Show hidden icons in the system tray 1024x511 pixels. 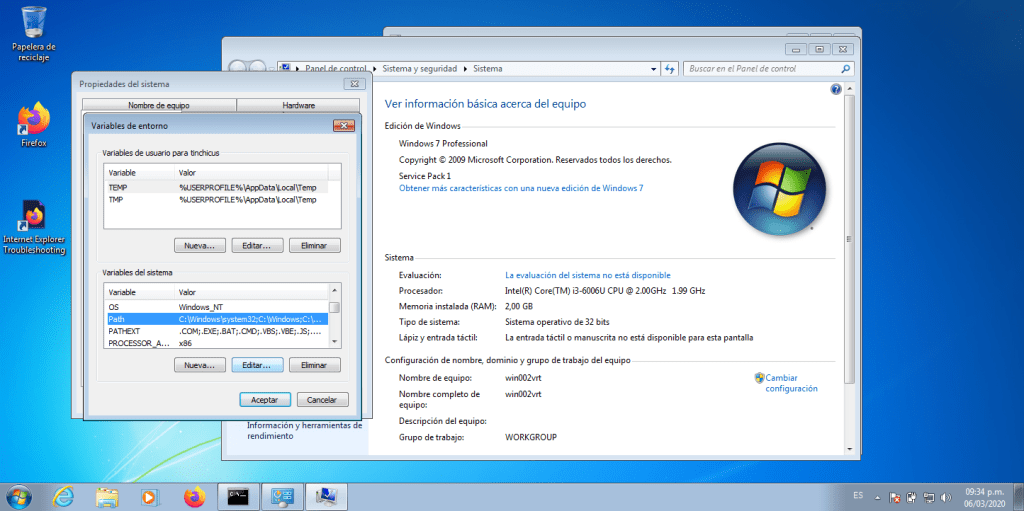(878, 496)
